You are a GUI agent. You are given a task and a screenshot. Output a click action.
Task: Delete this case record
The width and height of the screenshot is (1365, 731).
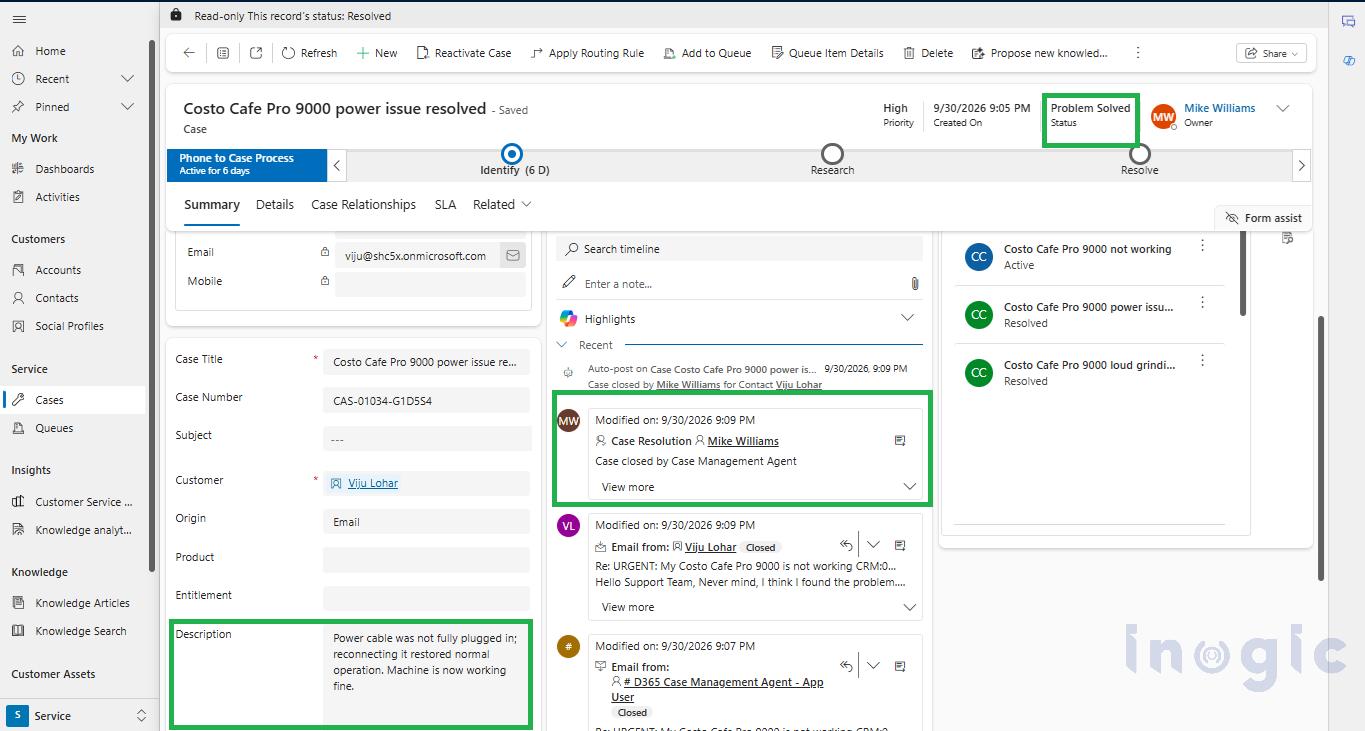point(928,53)
